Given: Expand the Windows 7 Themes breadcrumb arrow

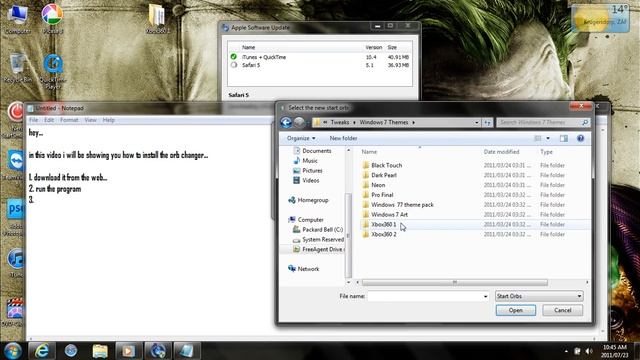Looking at the screenshot, I should pyautogui.click(x=413, y=122).
